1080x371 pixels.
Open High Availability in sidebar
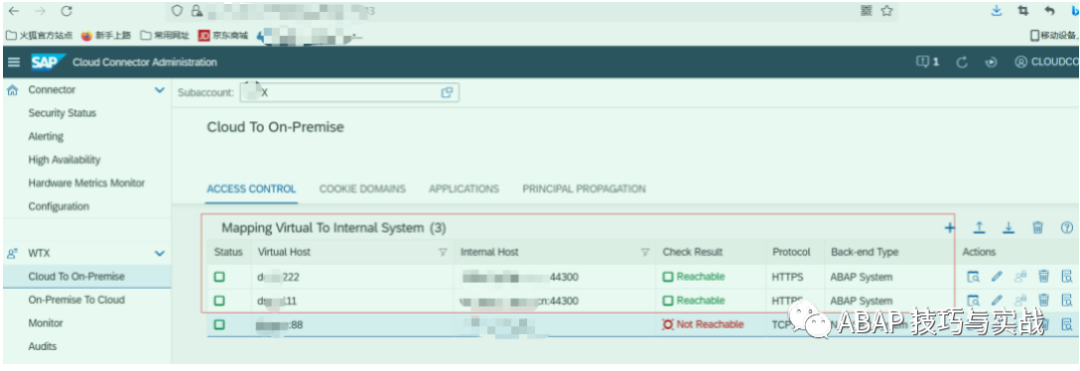click(64, 160)
